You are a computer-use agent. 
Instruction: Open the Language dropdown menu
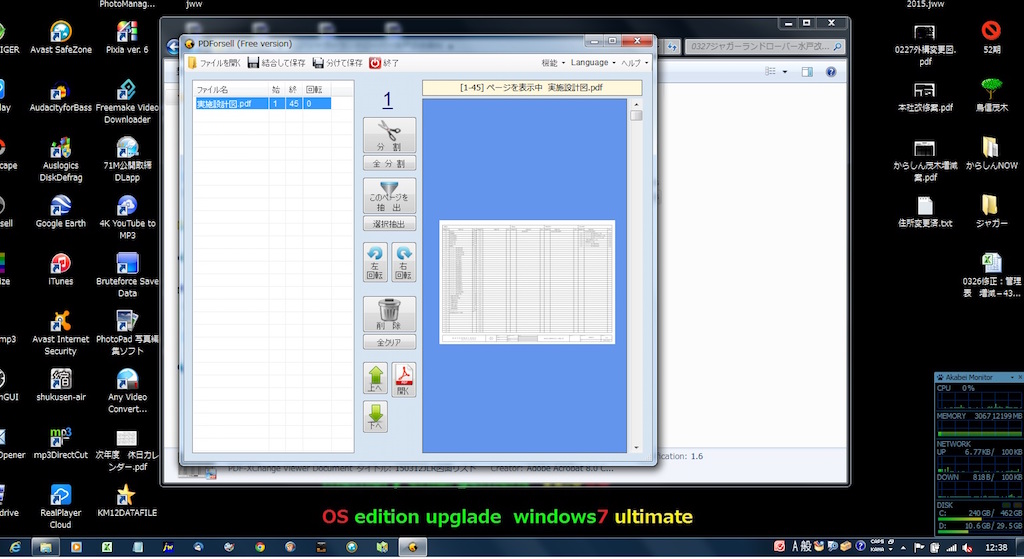tap(592, 63)
